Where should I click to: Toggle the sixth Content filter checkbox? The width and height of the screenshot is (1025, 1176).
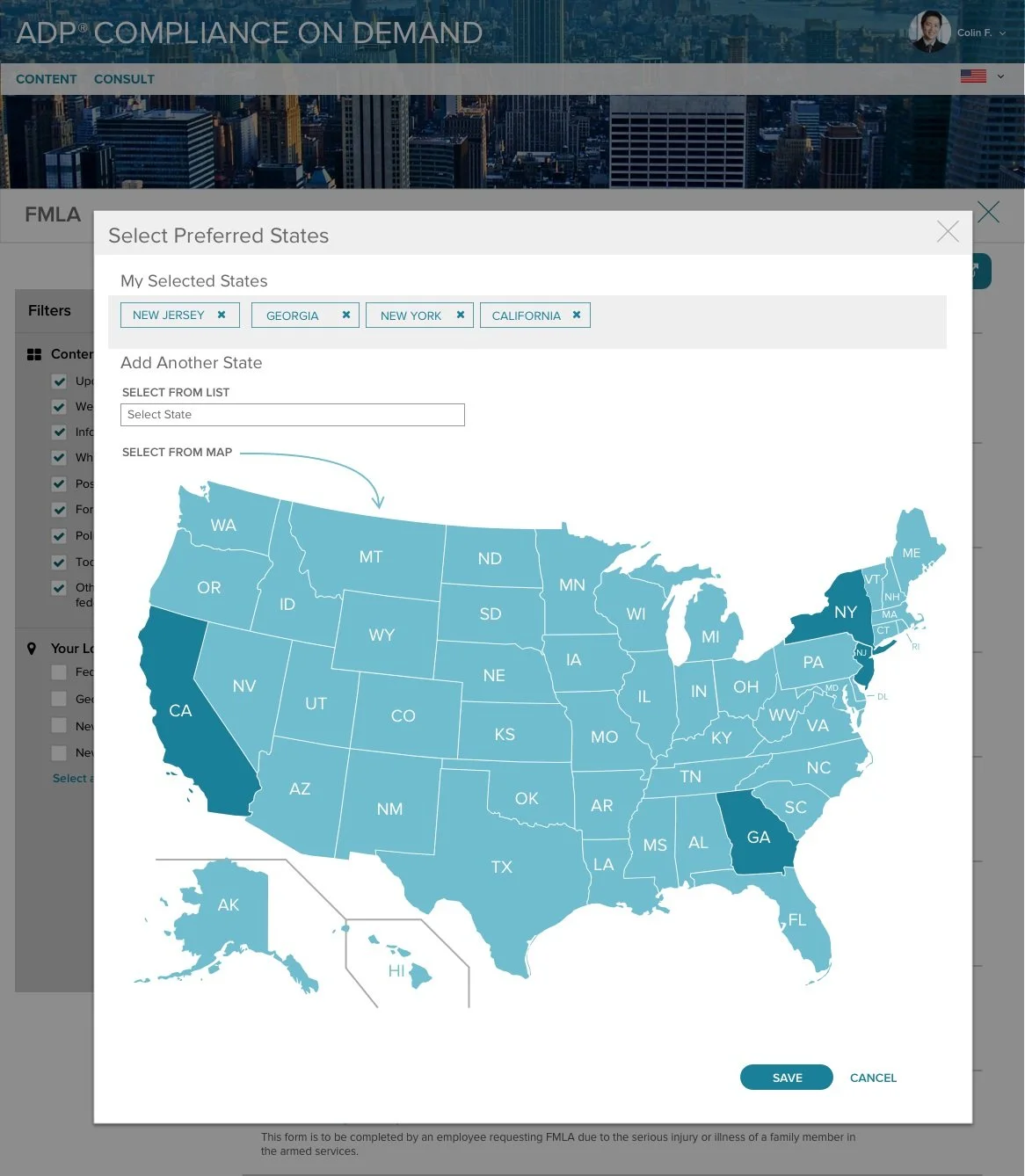[59, 510]
